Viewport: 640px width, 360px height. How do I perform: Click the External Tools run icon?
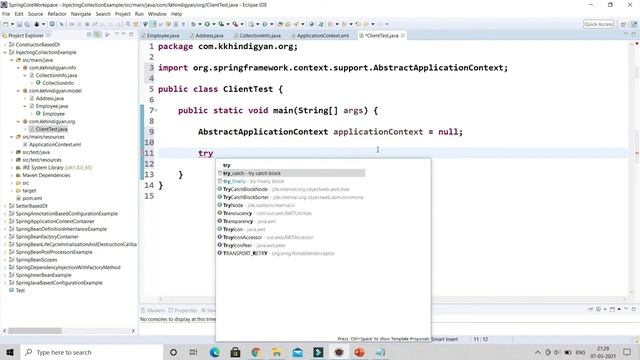[x=235, y=24]
